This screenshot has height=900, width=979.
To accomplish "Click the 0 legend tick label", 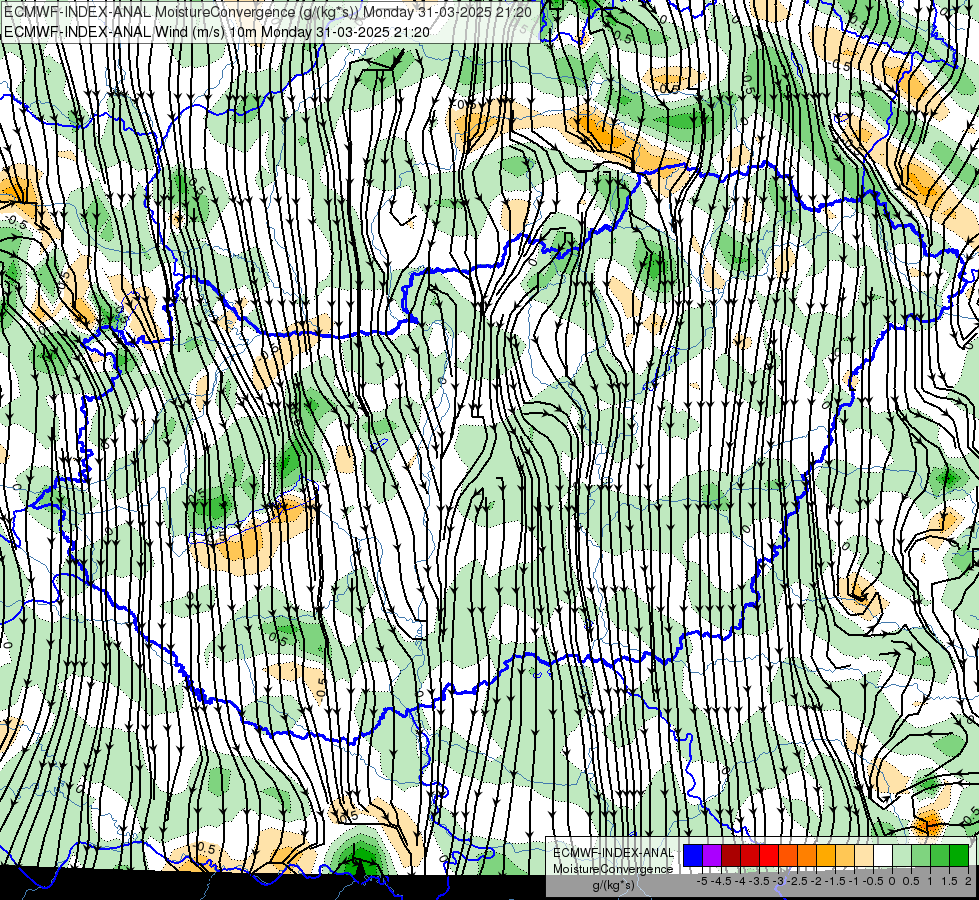I will click(x=892, y=881).
